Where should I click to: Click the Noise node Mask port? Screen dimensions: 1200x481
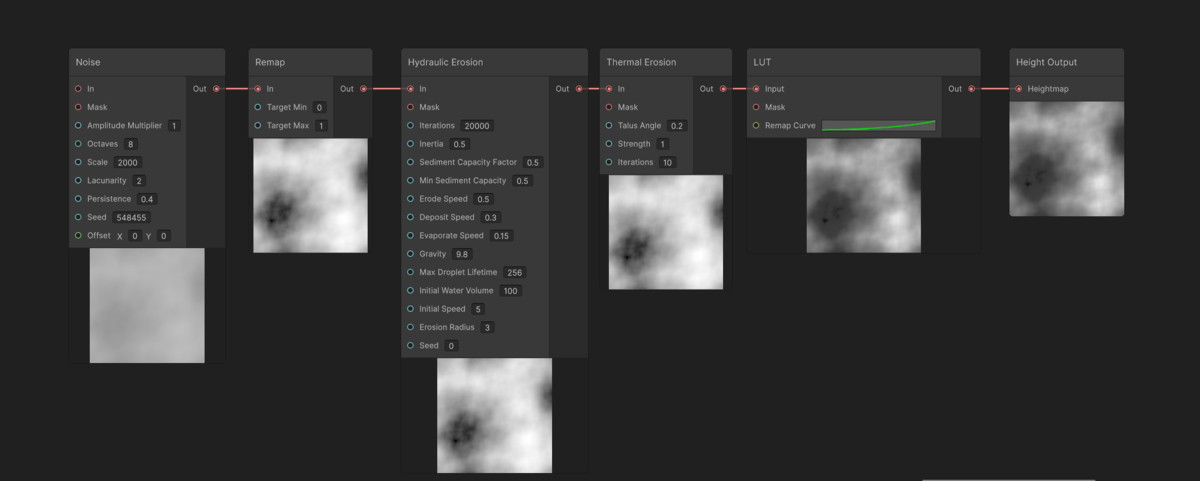78,107
